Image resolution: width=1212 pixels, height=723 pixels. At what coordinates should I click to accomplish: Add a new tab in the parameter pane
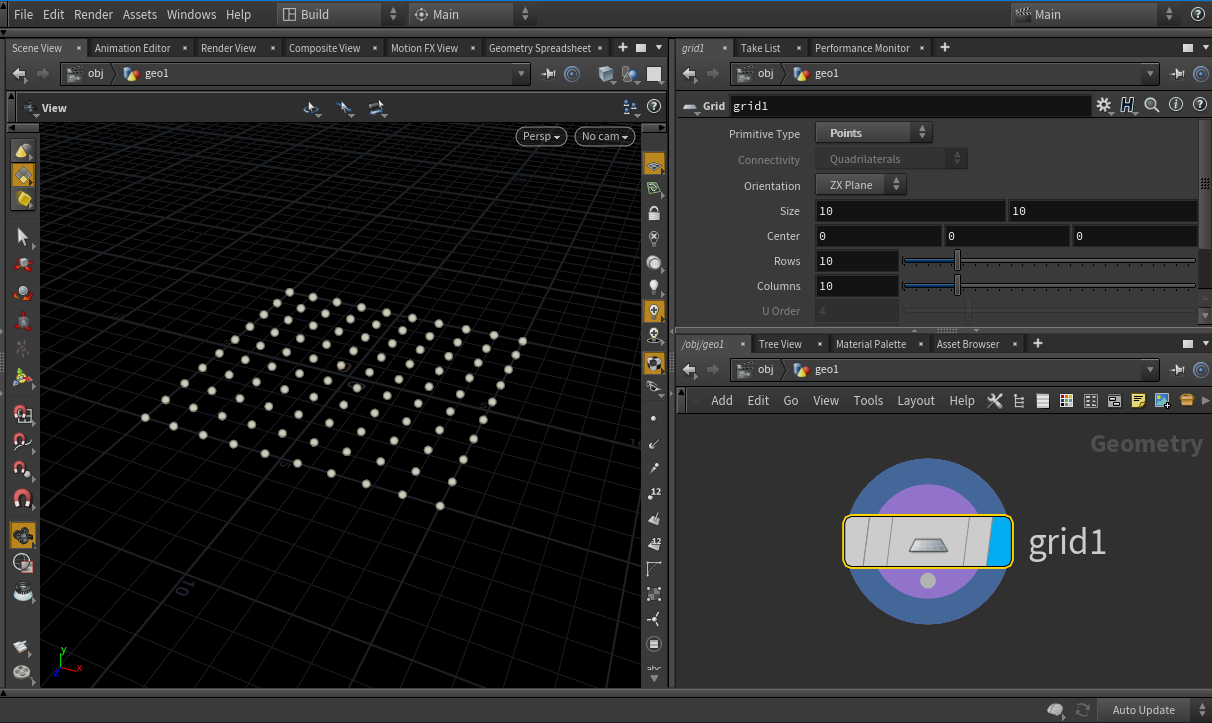coord(945,47)
